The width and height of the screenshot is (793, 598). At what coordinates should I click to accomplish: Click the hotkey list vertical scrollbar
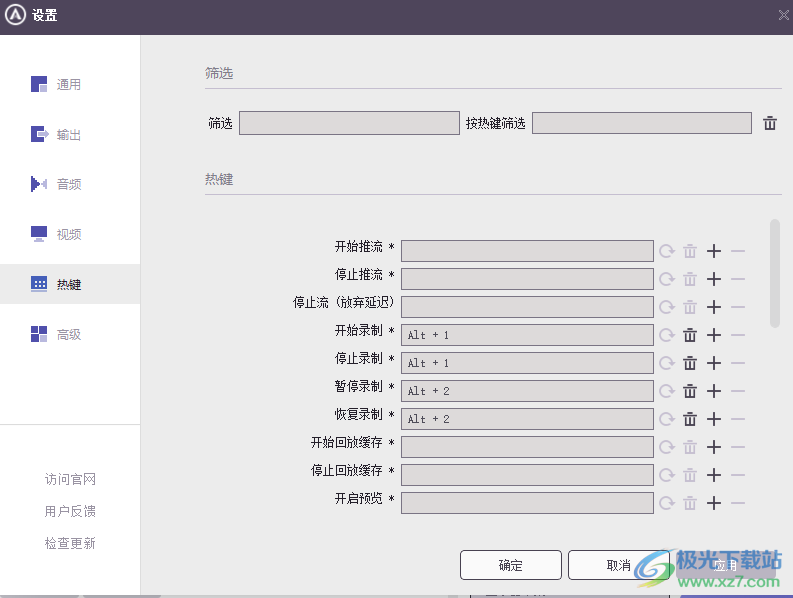click(x=774, y=273)
